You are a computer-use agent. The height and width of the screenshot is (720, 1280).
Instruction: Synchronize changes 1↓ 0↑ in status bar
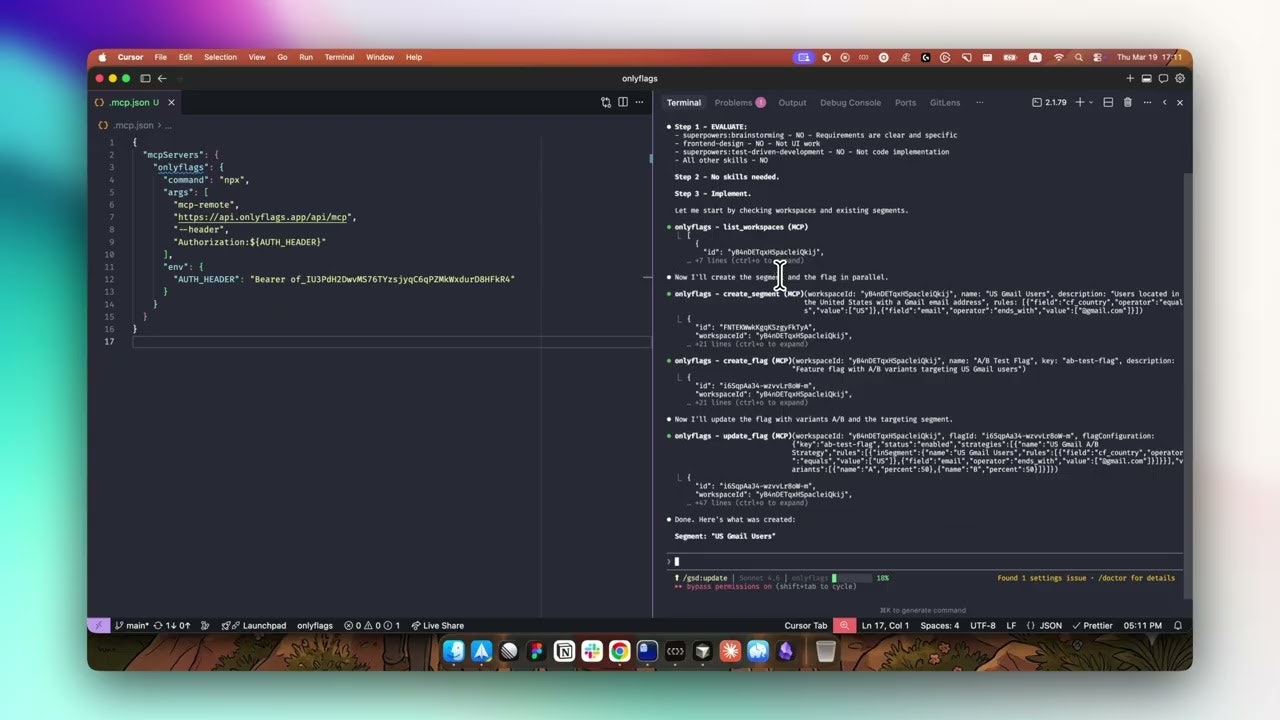tap(172, 625)
